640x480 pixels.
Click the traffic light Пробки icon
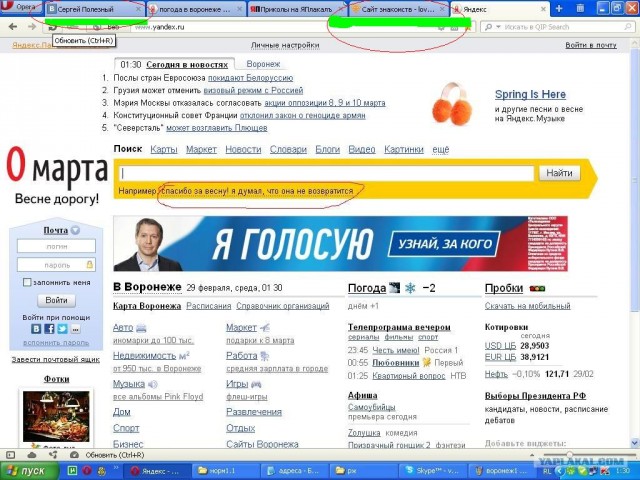coord(537,289)
